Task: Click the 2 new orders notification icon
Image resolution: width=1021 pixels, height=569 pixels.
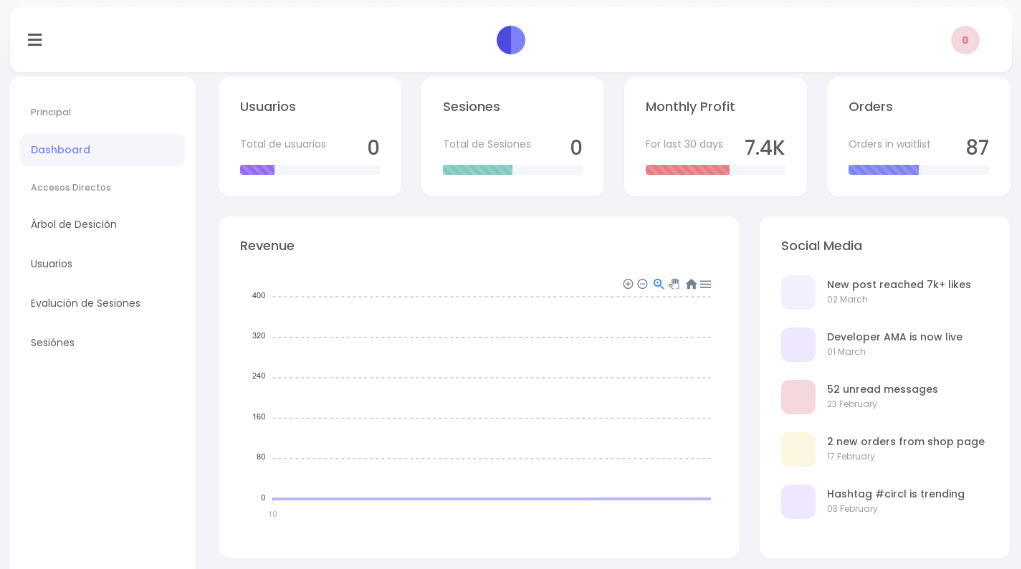Action: coord(798,449)
